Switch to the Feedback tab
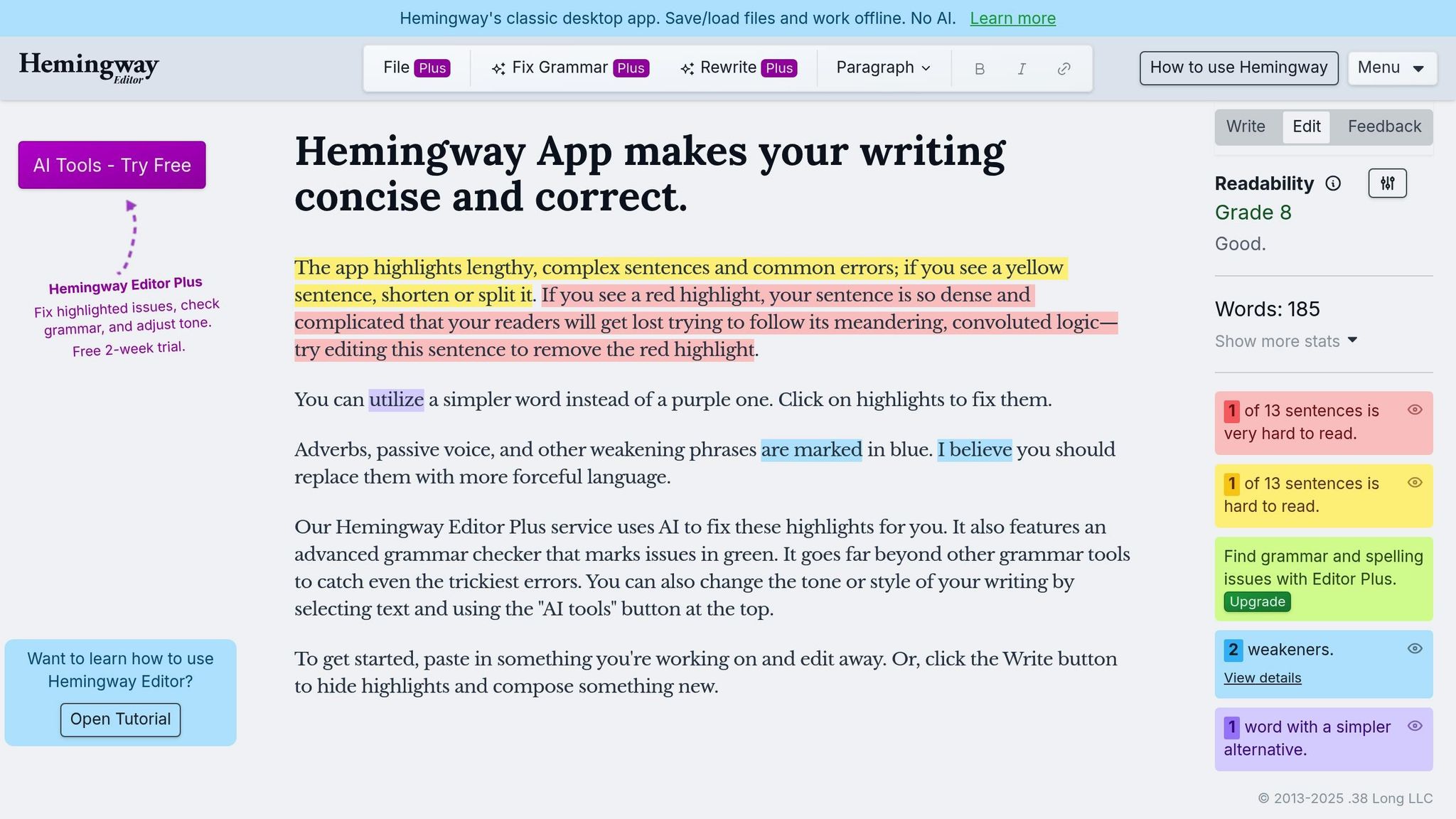 [x=1382, y=127]
